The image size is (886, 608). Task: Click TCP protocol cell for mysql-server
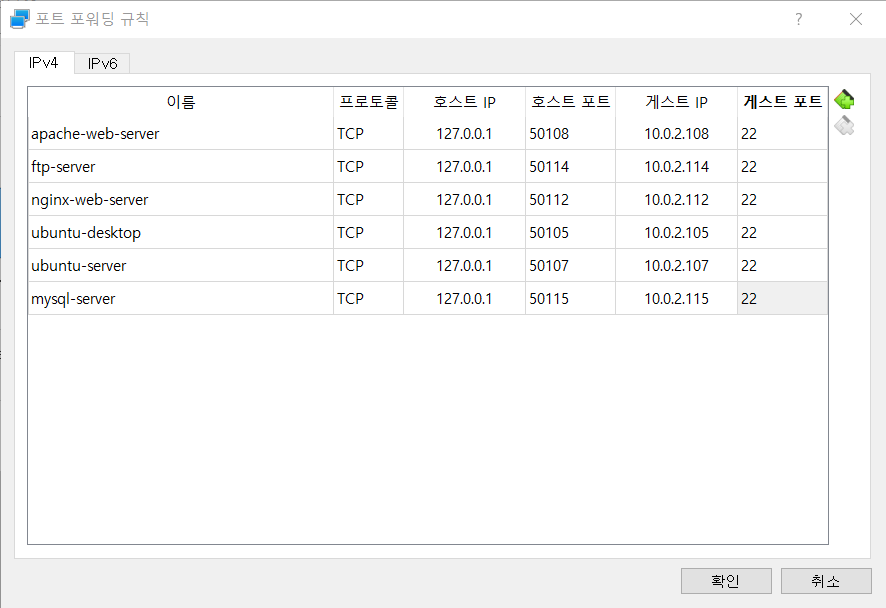[368, 298]
